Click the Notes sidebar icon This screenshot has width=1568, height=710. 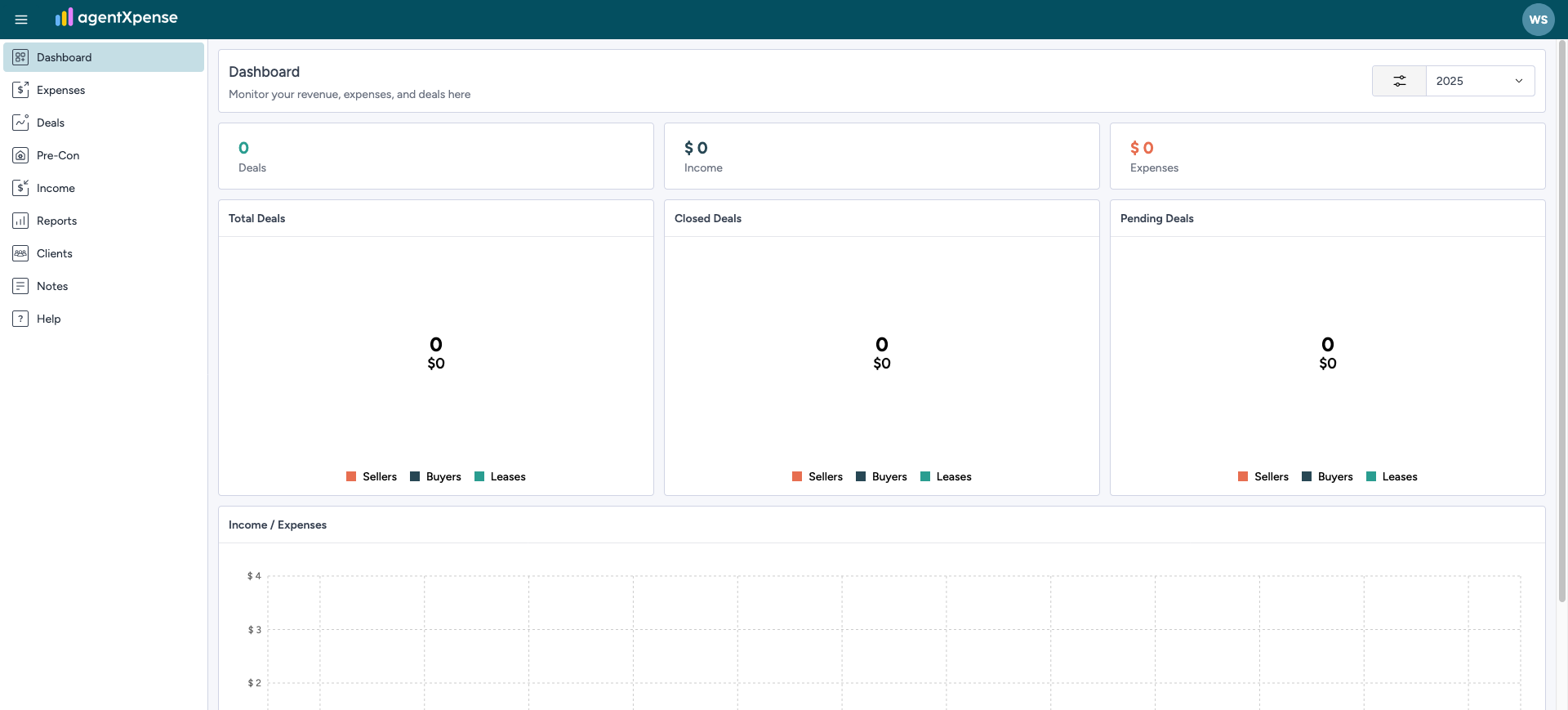(20, 286)
